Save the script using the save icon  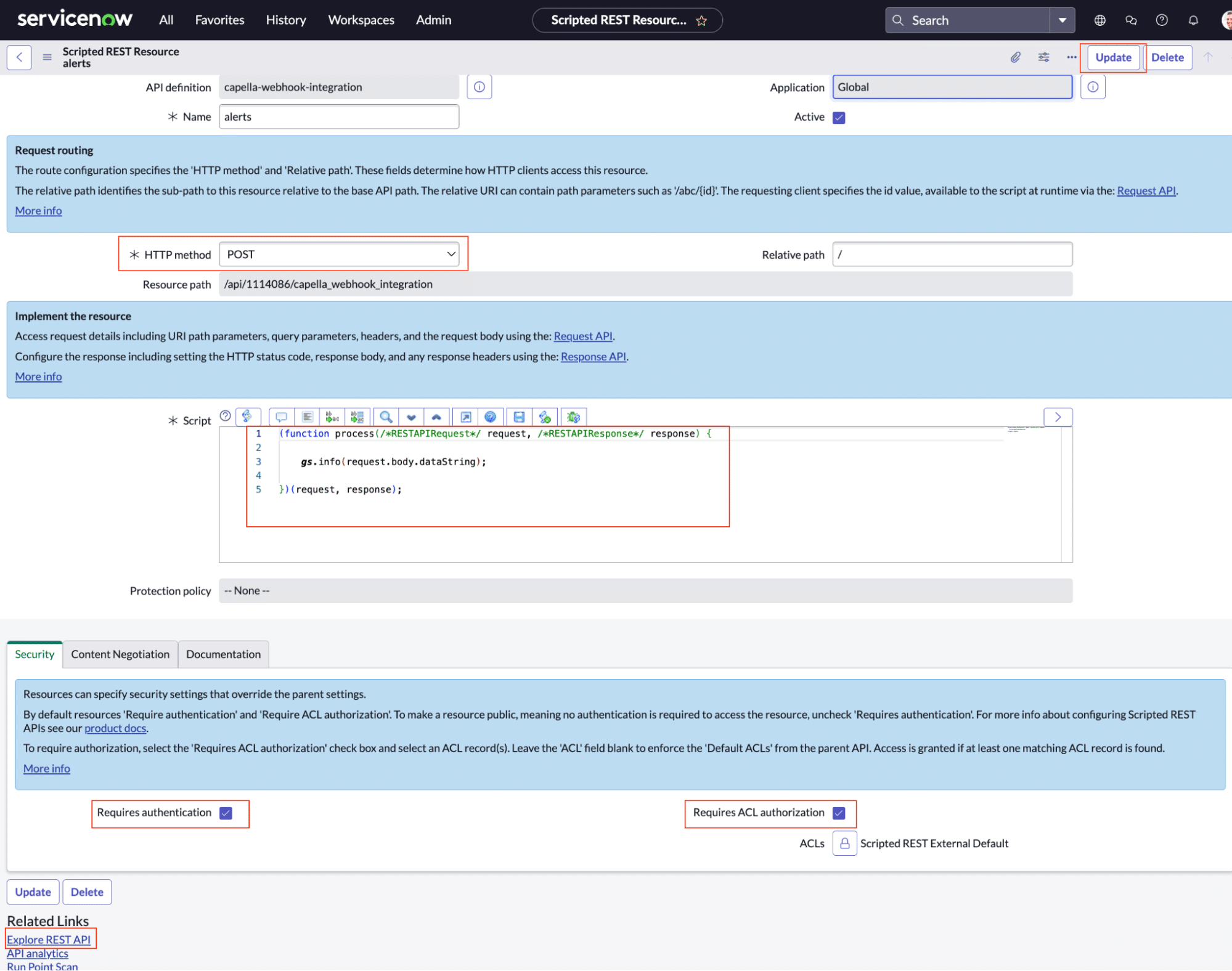coord(518,417)
